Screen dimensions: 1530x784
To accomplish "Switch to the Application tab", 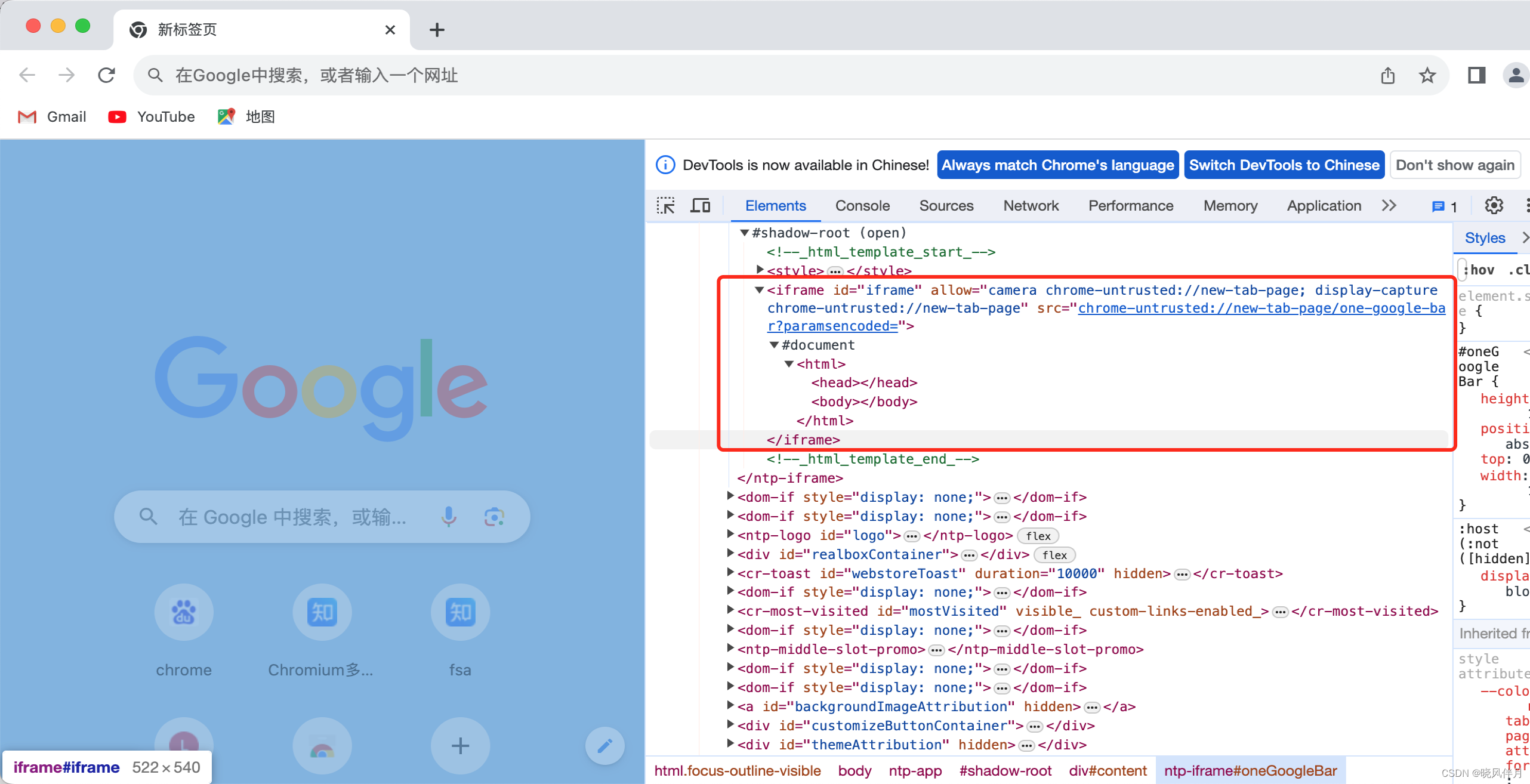I will point(1324,206).
